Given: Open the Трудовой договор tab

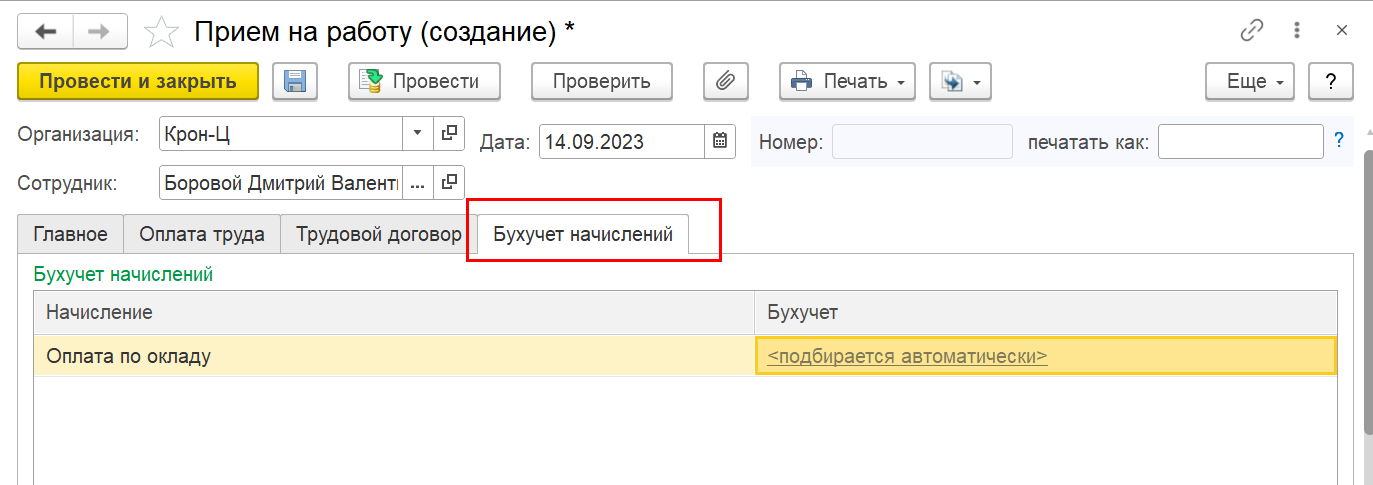Looking at the screenshot, I should 377,235.
